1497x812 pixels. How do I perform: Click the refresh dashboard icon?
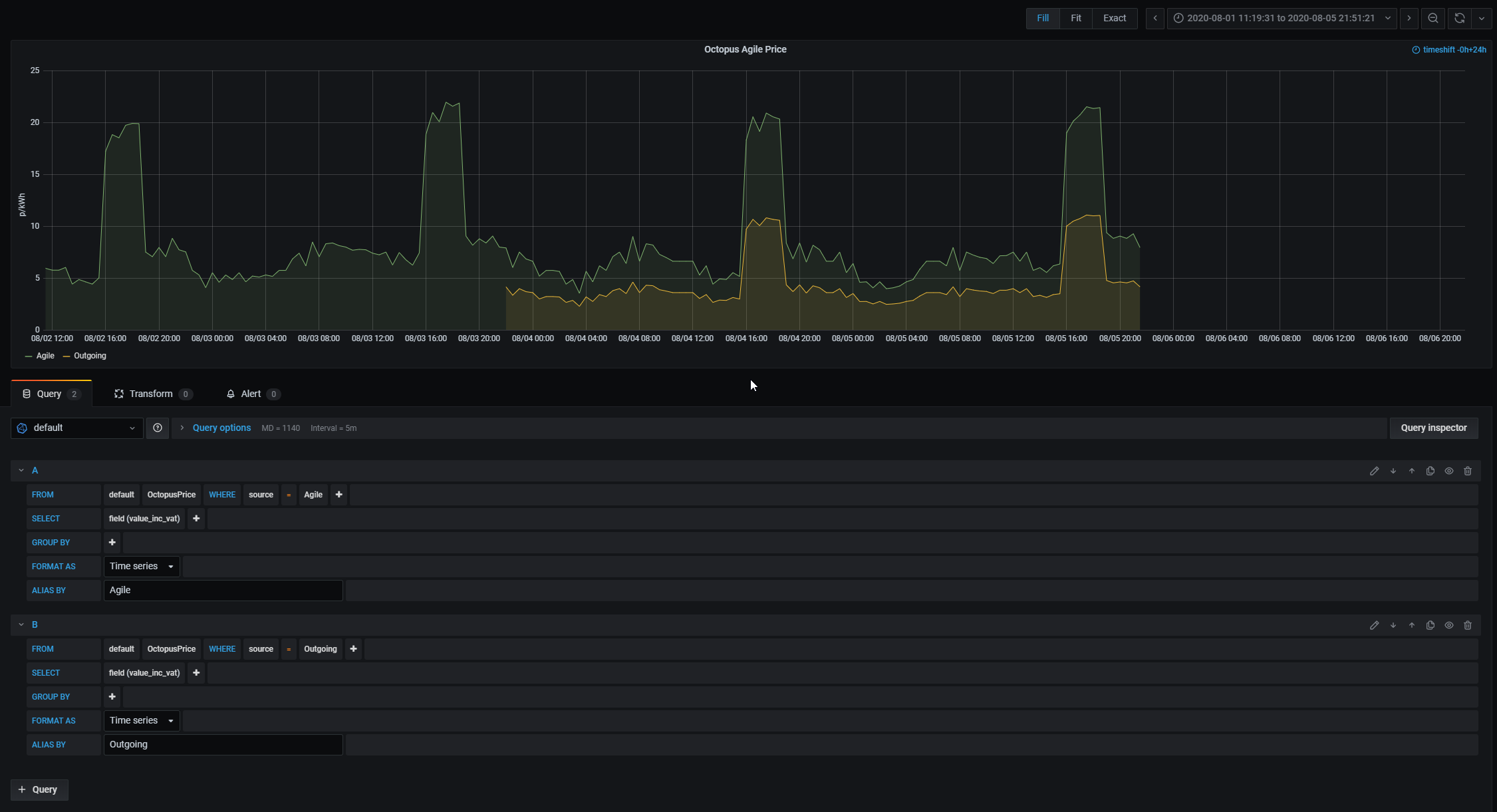click(x=1460, y=18)
